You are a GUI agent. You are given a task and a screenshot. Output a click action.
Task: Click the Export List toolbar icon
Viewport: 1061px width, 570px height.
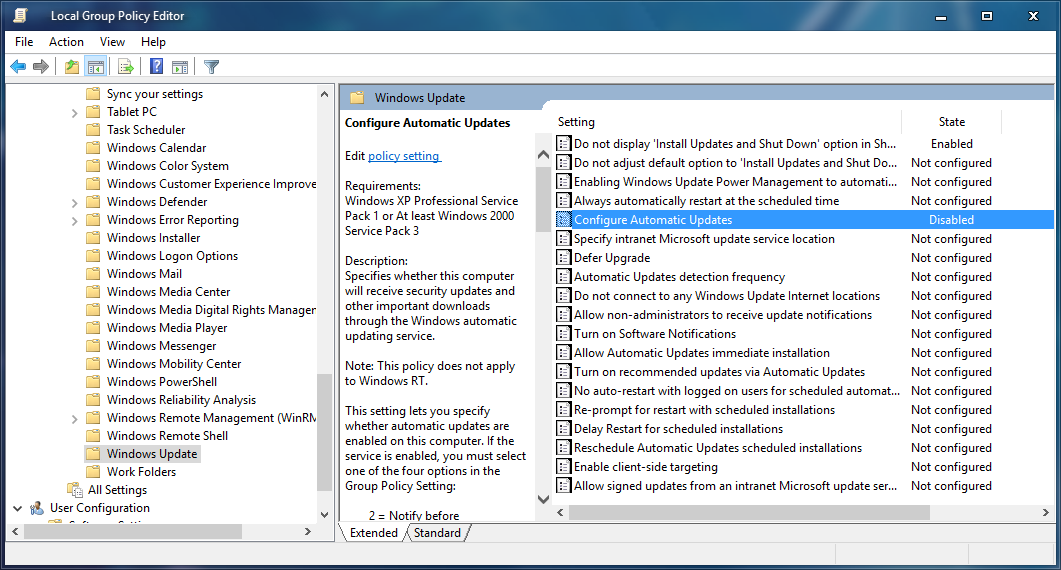[125, 66]
